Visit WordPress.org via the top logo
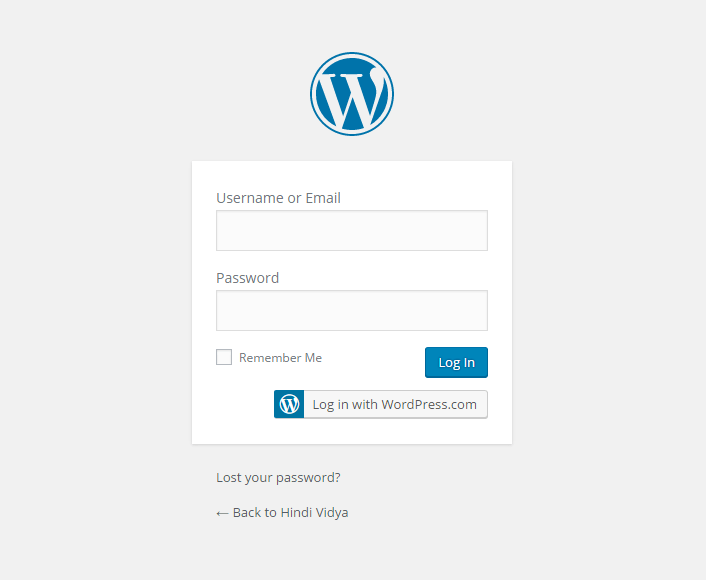The width and height of the screenshot is (706, 580). pyautogui.click(x=352, y=94)
